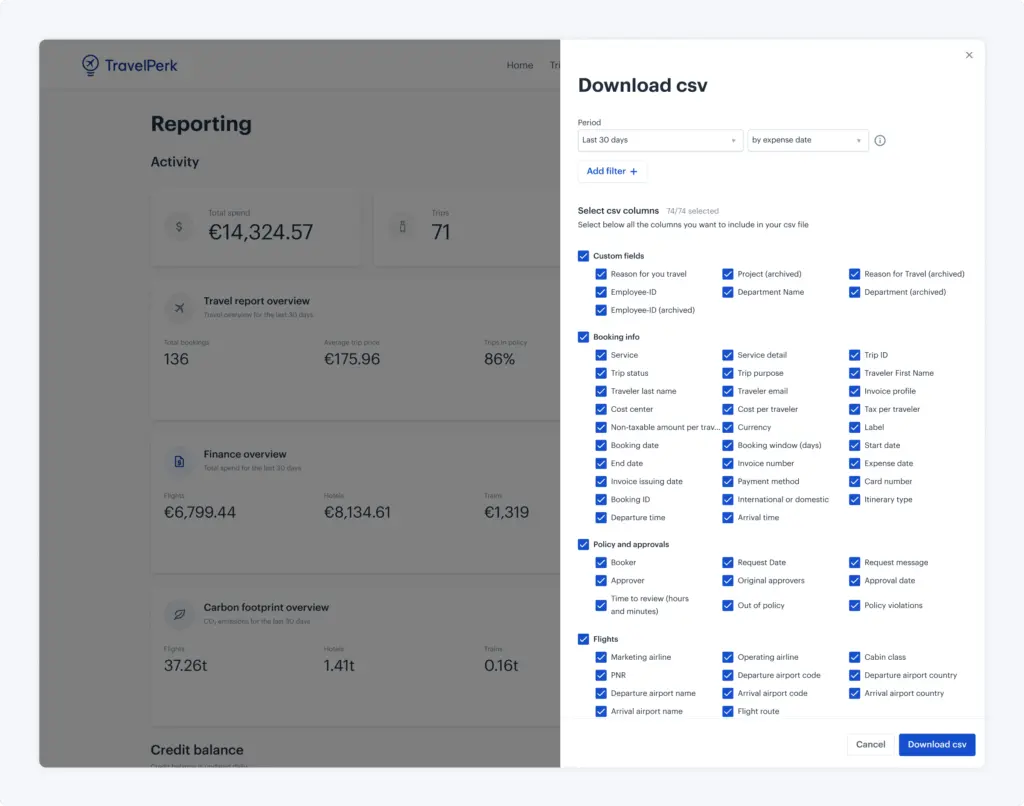Uncheck the Currency checkbox
The image size is (1024, 806).
tap(728, 427)
